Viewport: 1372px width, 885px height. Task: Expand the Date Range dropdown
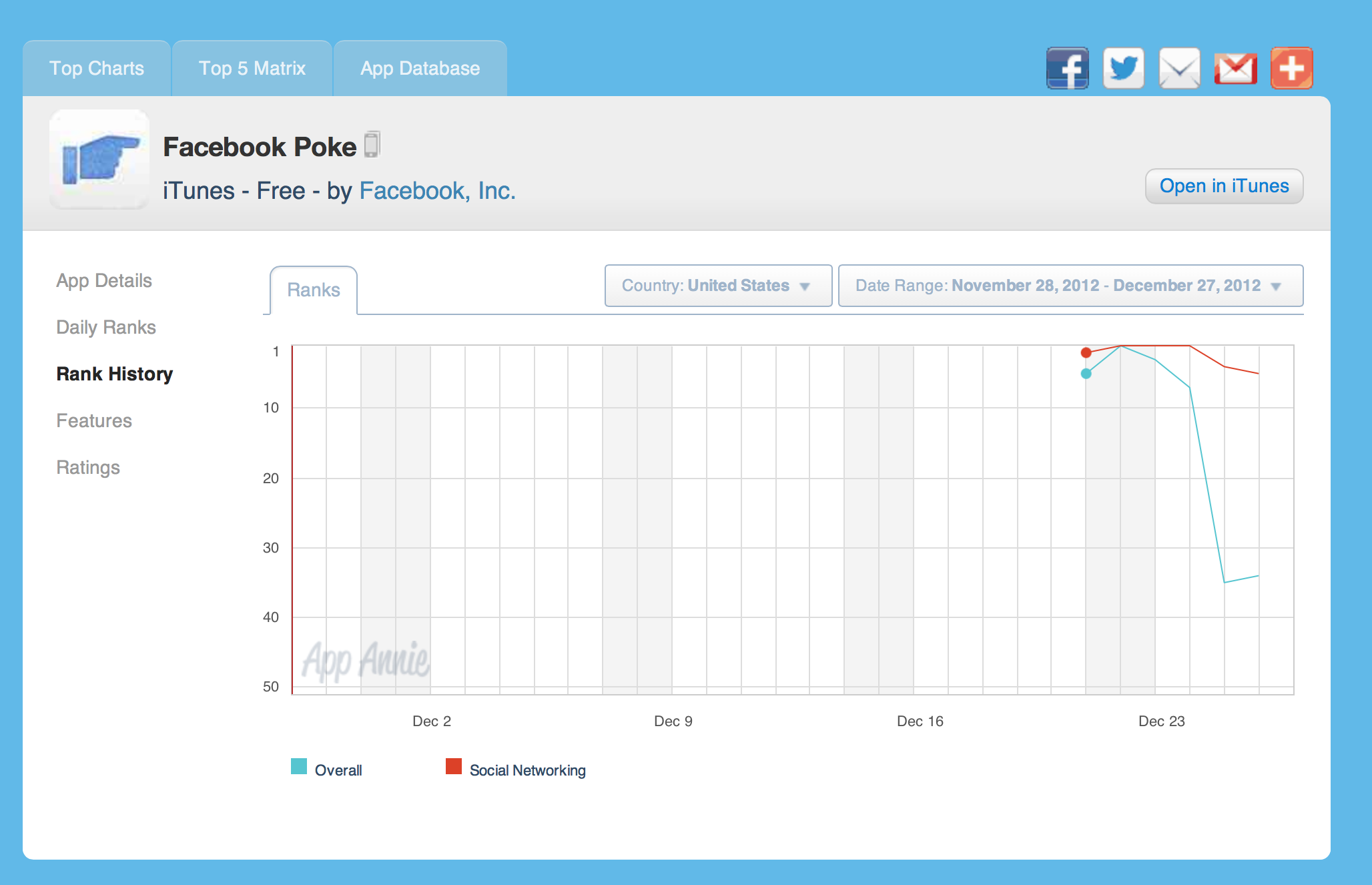coord(1070,286)
